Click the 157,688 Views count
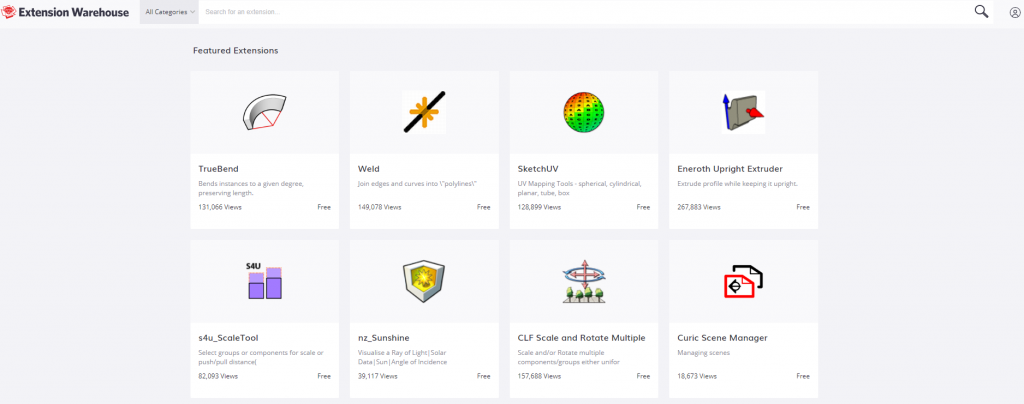Image resolution: width=1024 pixels, height=404 pixels. point(539,376)
